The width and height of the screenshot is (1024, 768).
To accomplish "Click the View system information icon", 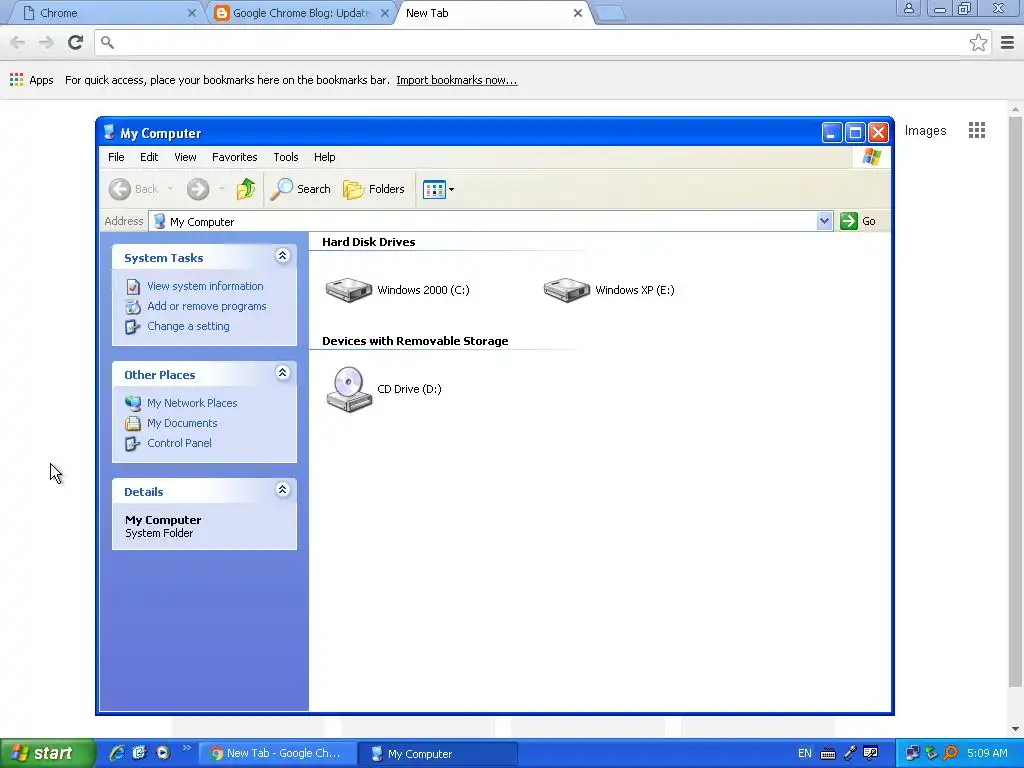I will pyautogui.click(x=133, y=287).
